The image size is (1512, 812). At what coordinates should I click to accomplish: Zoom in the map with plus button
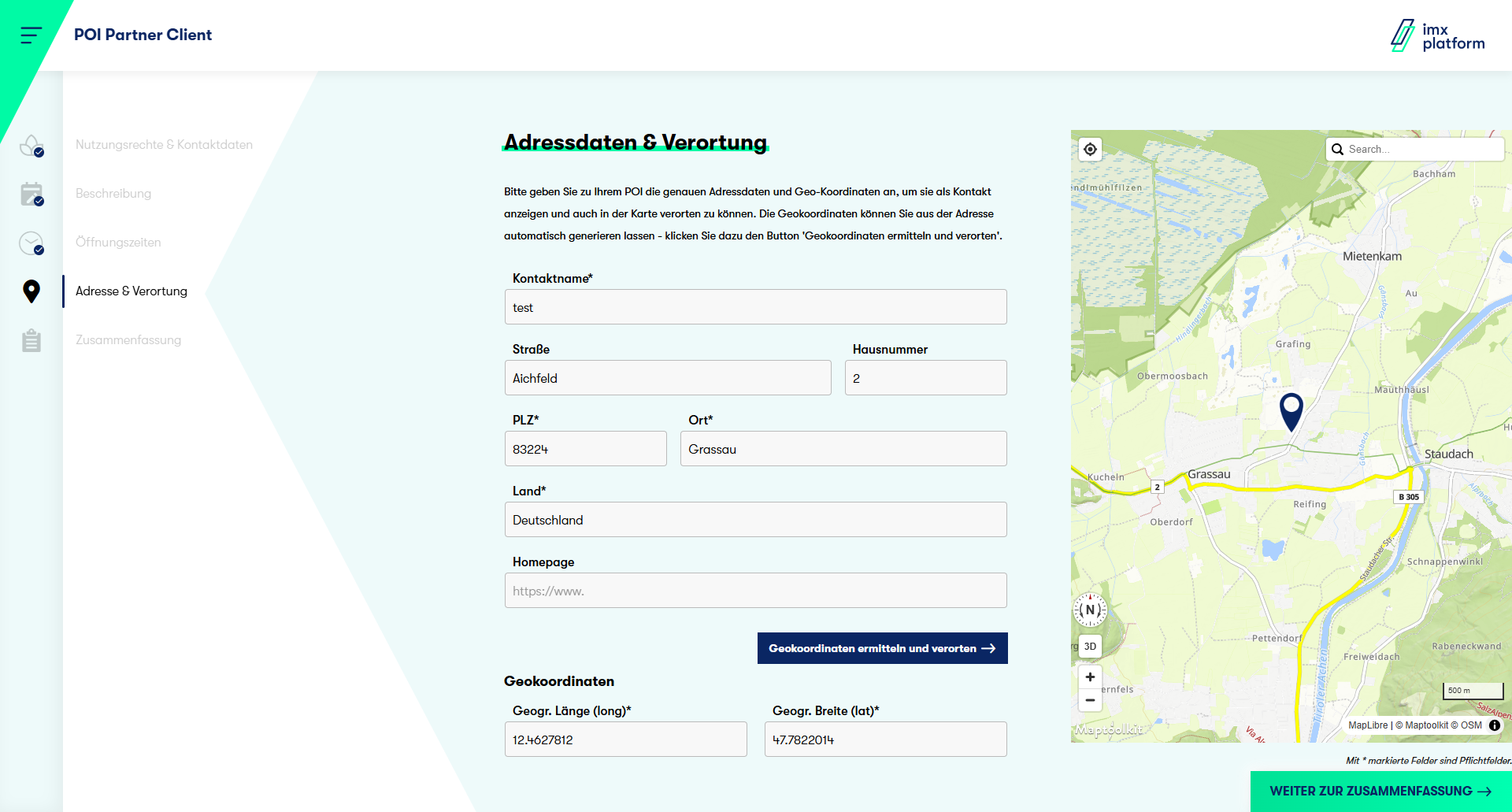tap(1090, 677)
